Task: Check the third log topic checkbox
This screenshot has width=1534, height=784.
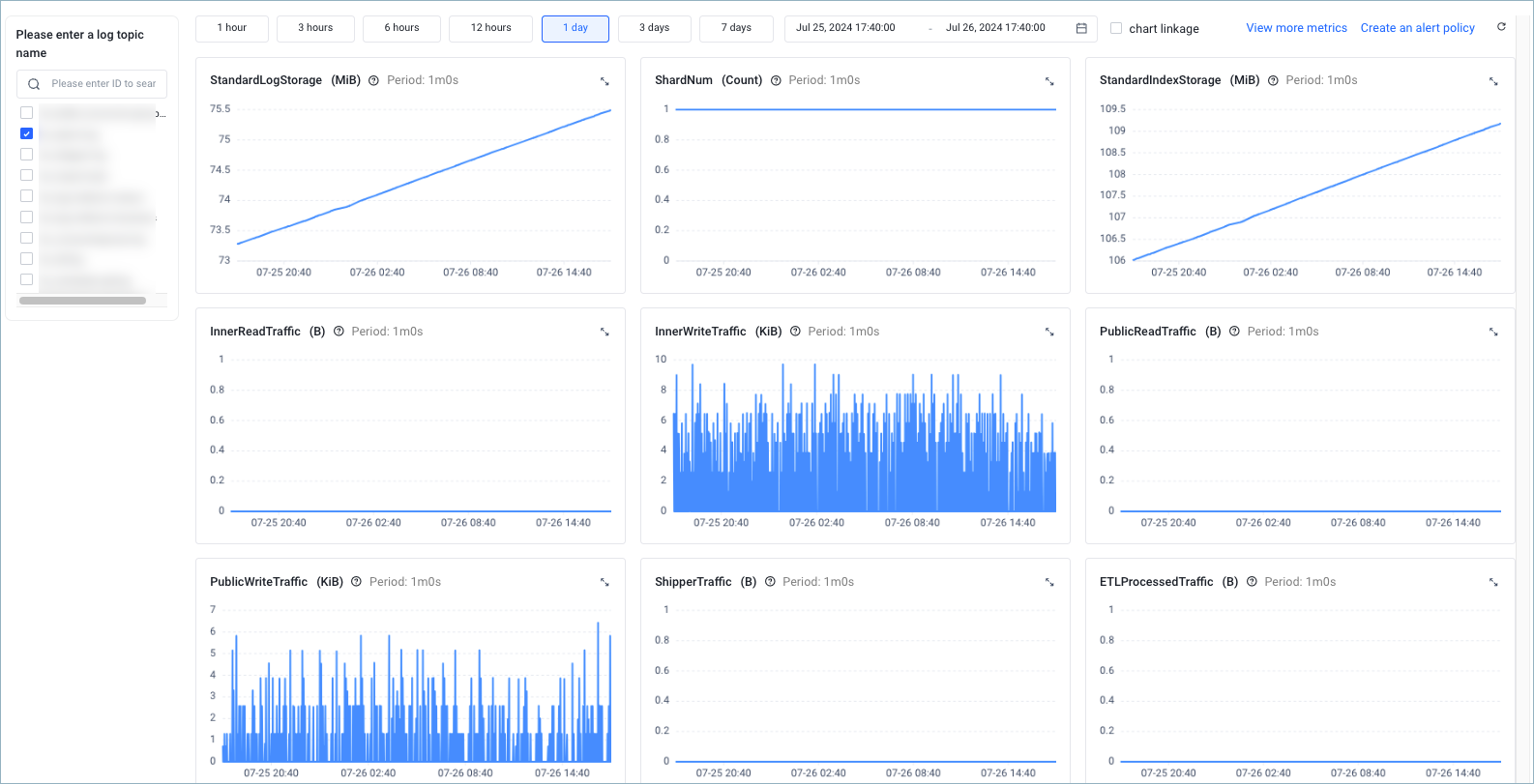Action: click(27, 155)
